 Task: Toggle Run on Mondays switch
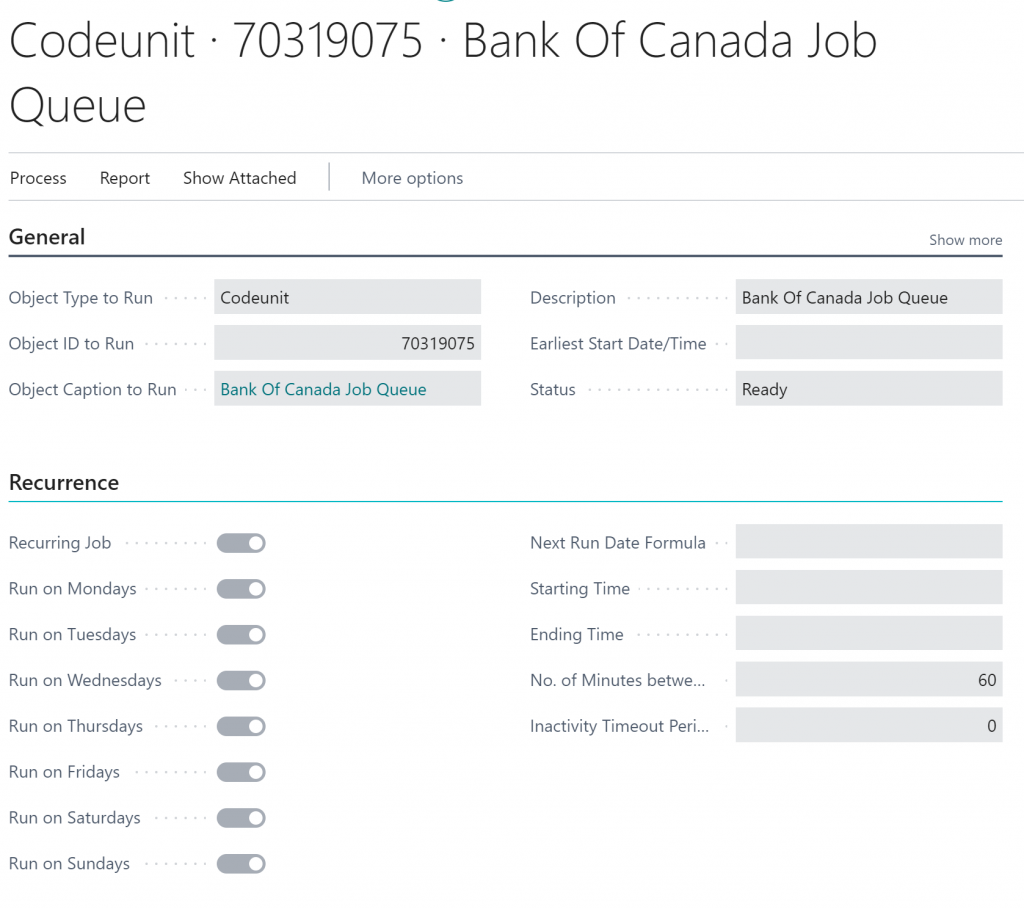coord(241,588)
